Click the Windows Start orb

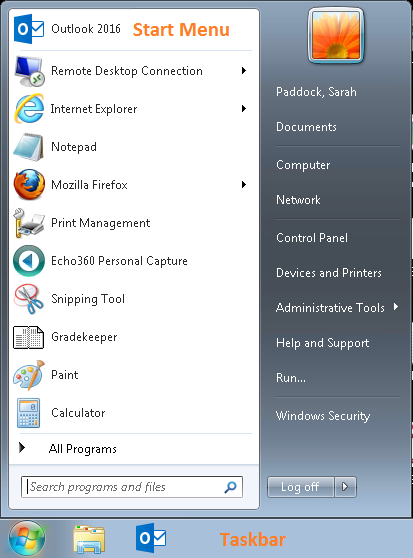[27, 538]
